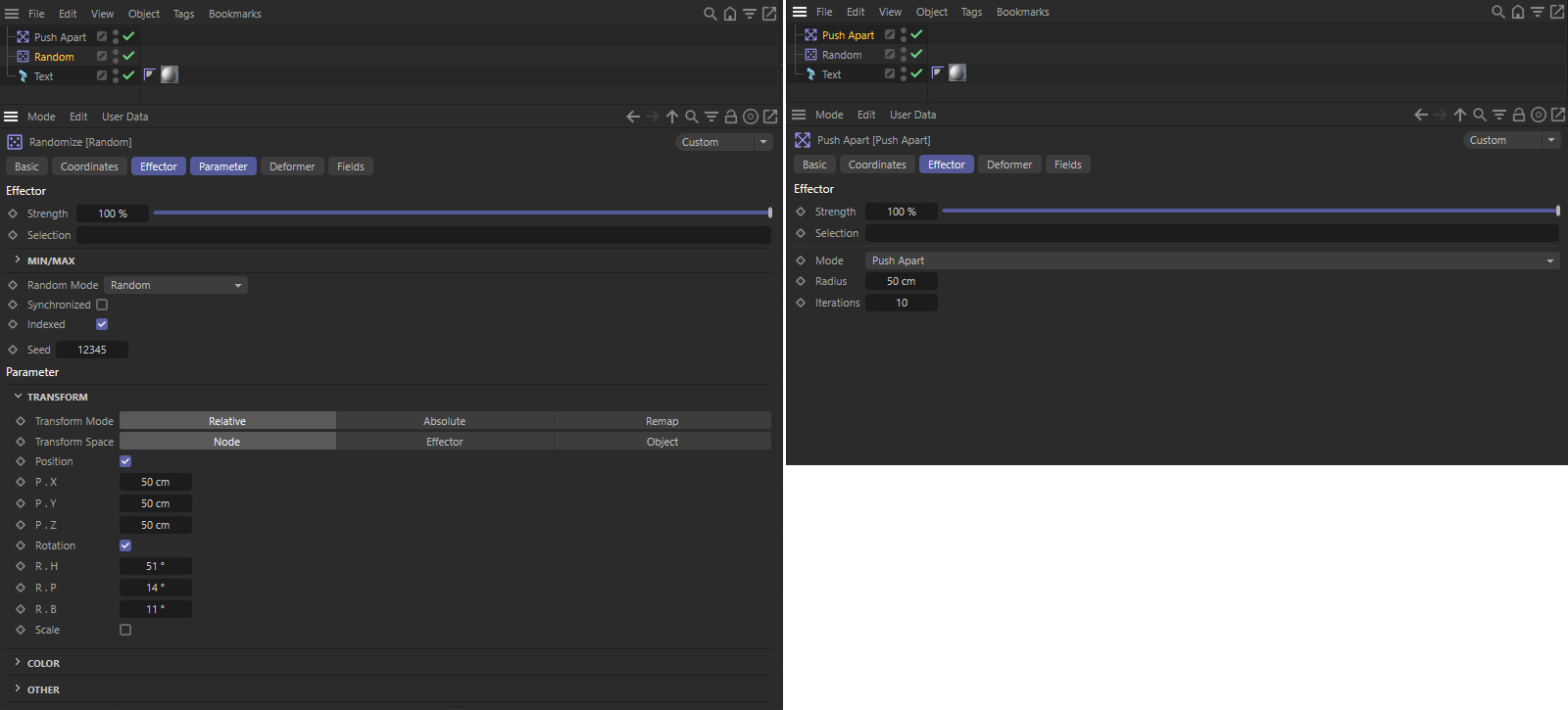Open Bookmarks menu in right Object Manager

point(1023,12)
